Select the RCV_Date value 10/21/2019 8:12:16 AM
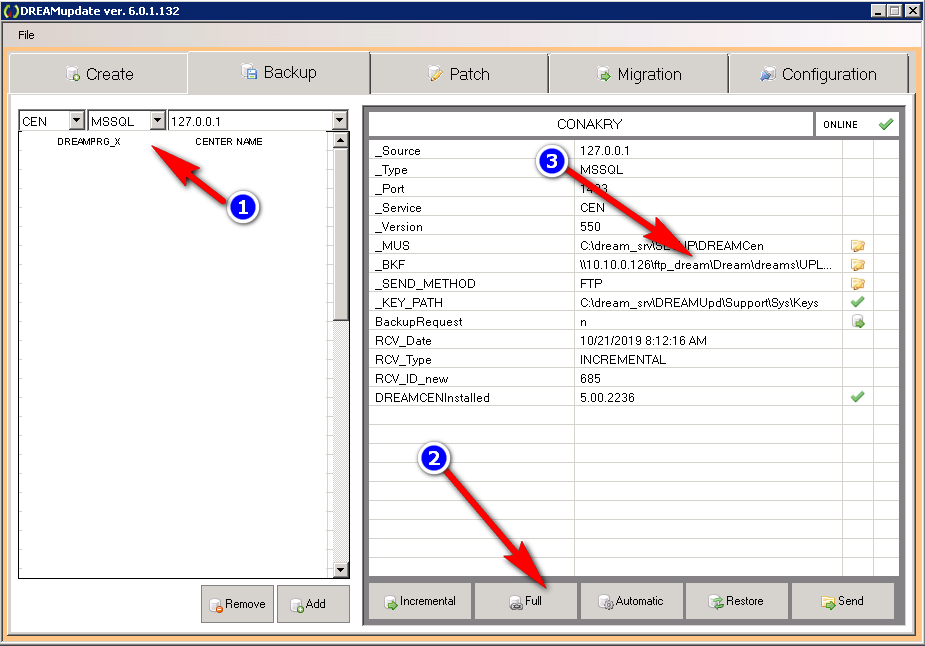This screenshot has height=646, width=925. [643, 341]
